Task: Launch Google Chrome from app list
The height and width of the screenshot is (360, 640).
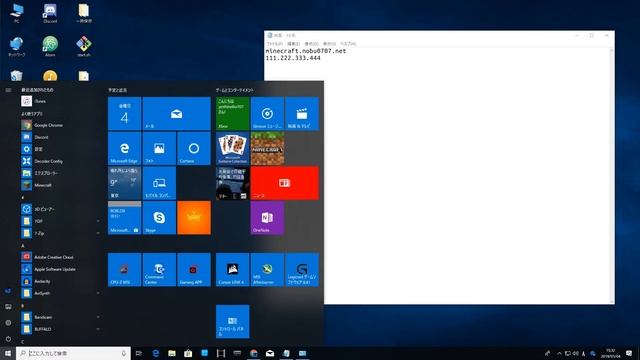Action: [x=60, y=125]
